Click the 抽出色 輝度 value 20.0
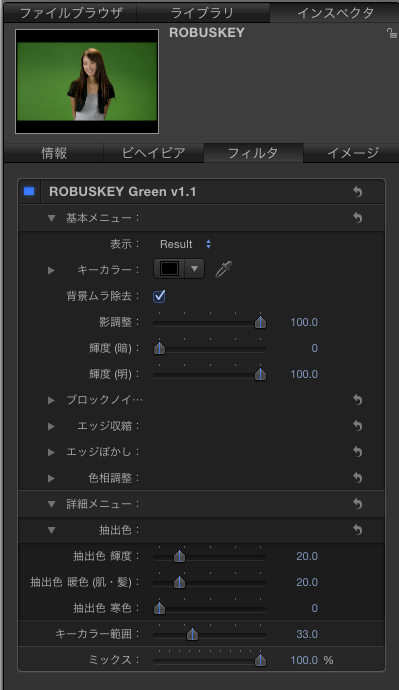 pos(307,556)
